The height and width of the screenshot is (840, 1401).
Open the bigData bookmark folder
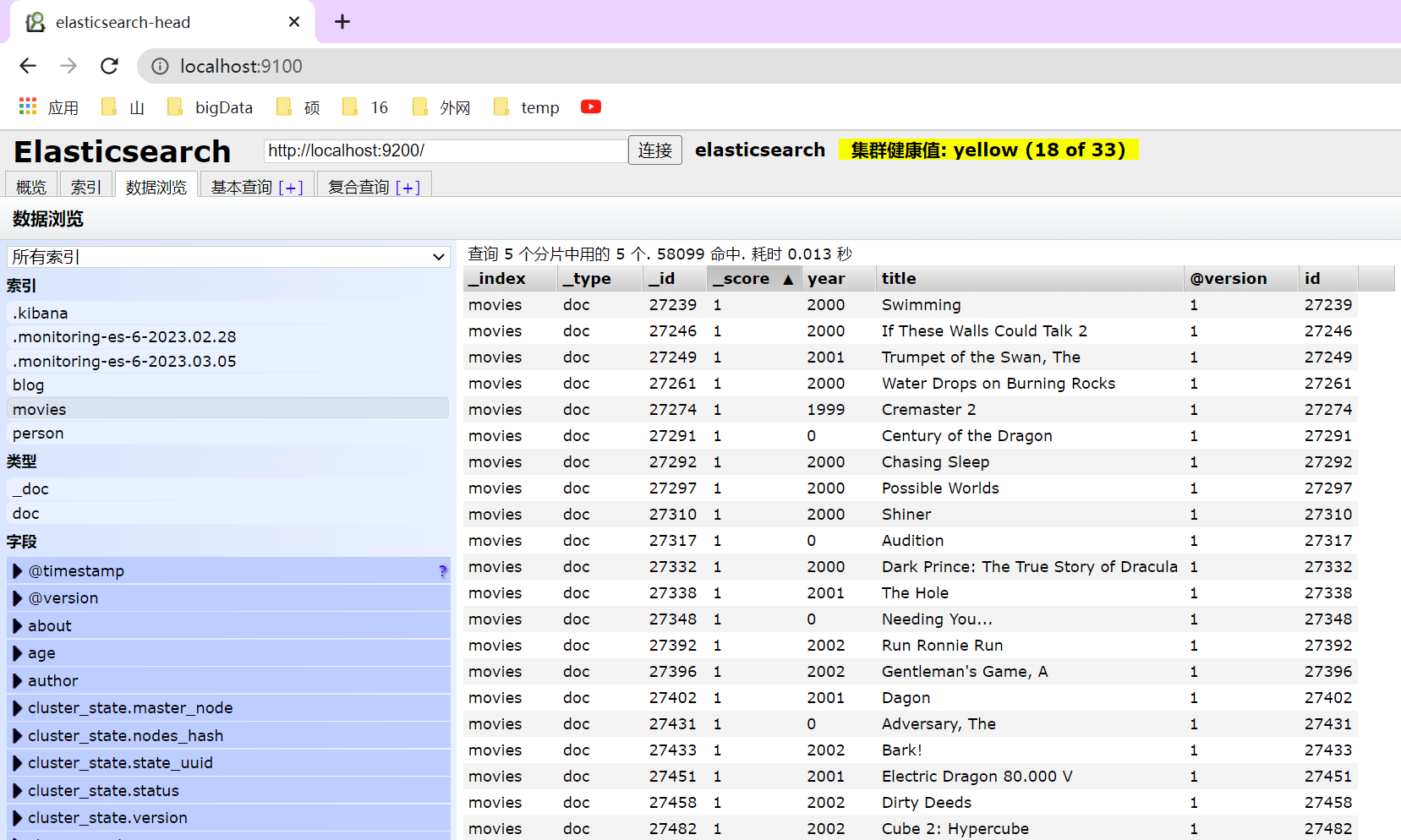(211, 107)
